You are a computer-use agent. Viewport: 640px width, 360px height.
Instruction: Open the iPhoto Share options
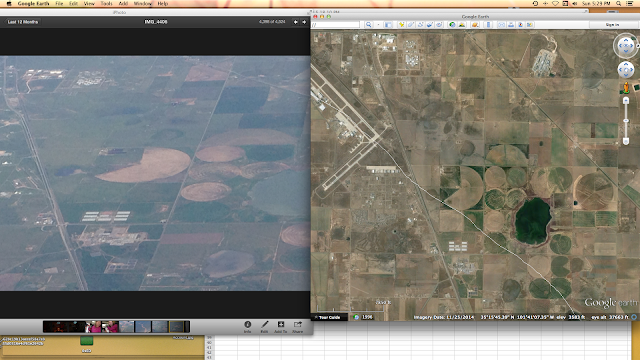(x=298, y=327)
